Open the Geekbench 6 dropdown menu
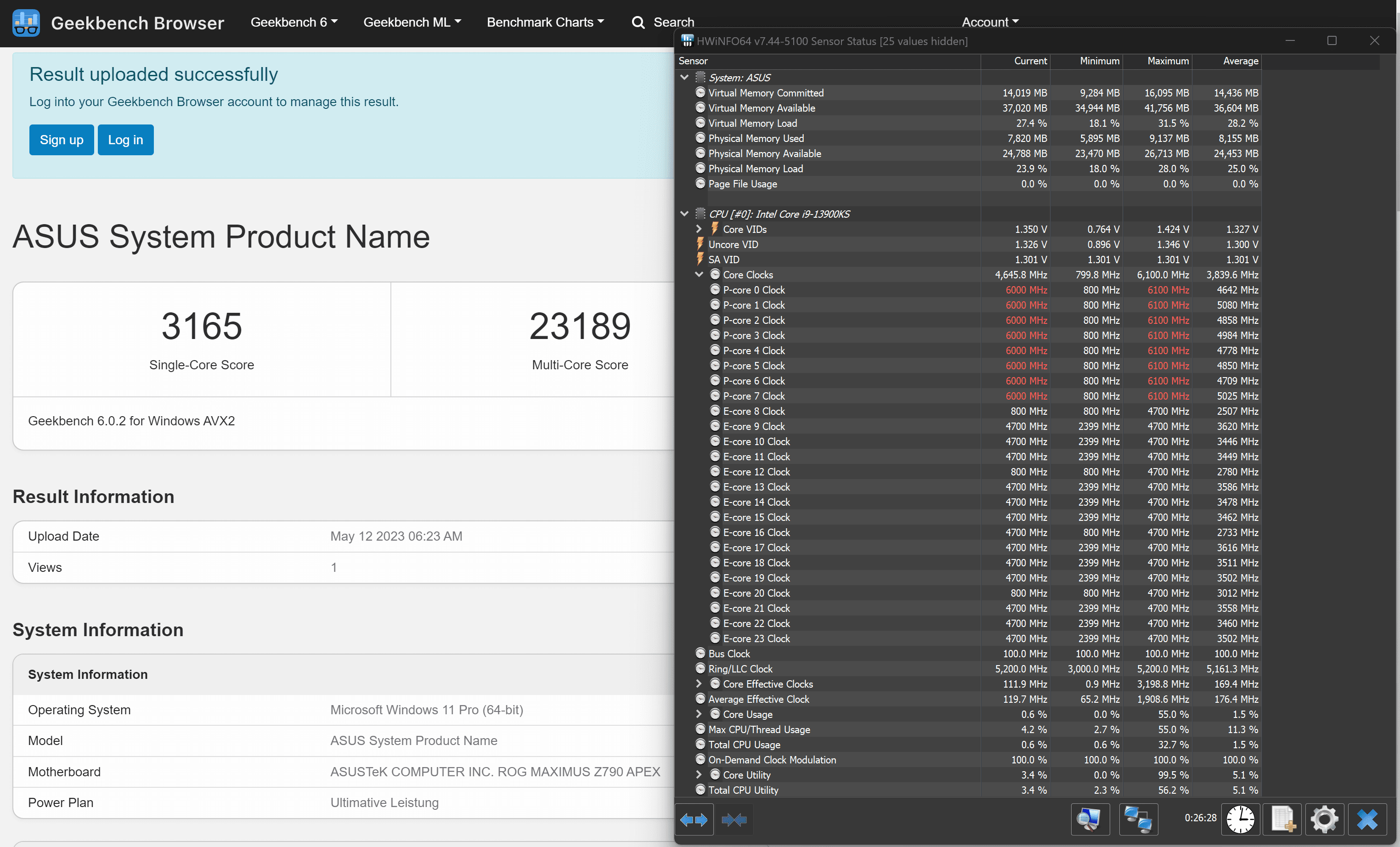 tap(294, 22)
